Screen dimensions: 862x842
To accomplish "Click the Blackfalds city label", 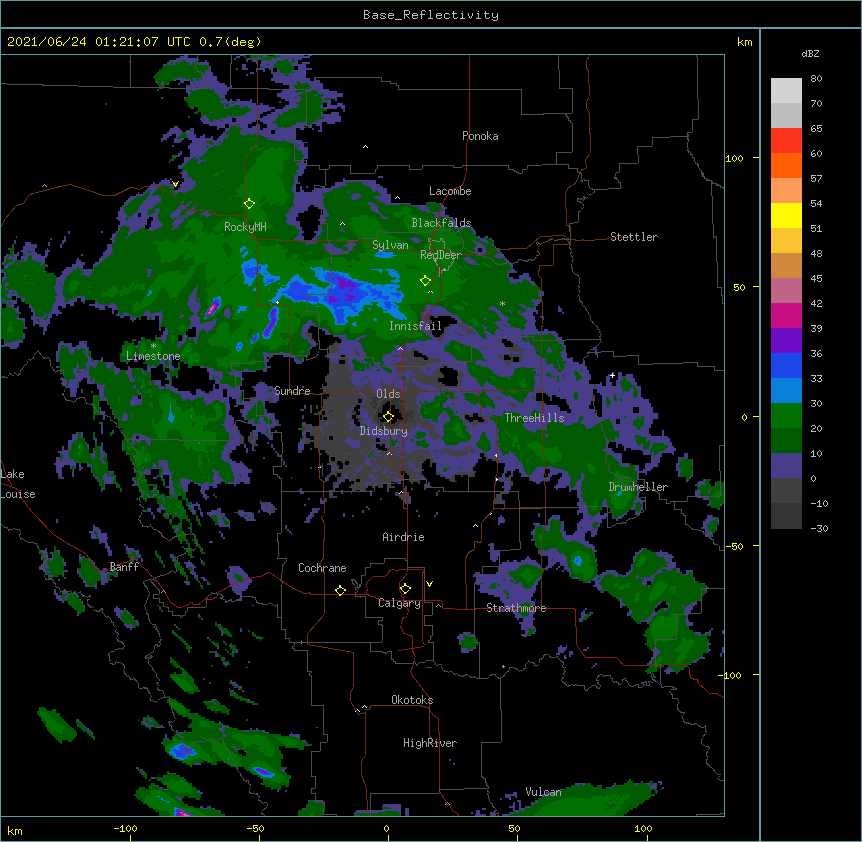I will click(x=441, y=223).
